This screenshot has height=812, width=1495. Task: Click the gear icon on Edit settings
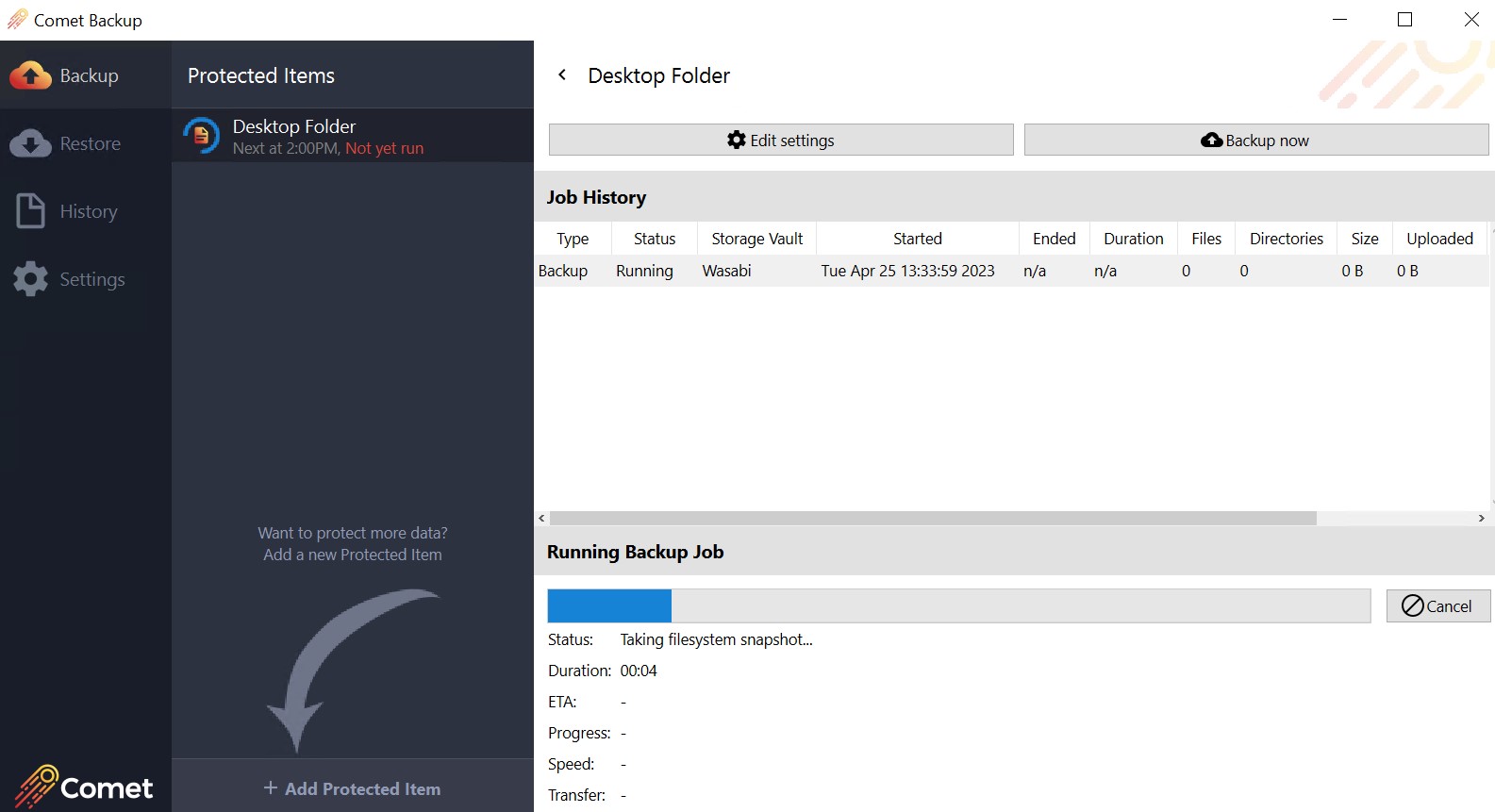click(x=737, y=140)
